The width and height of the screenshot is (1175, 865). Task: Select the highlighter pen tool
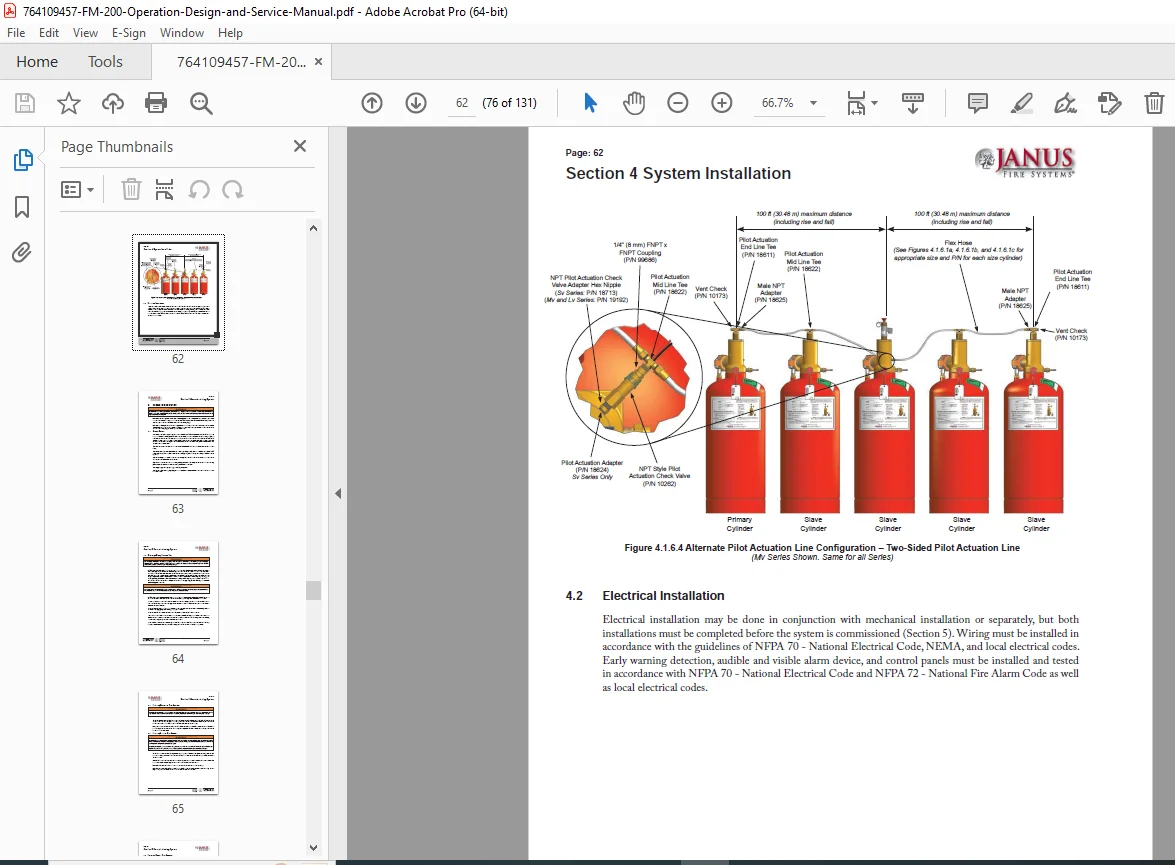1021,103
